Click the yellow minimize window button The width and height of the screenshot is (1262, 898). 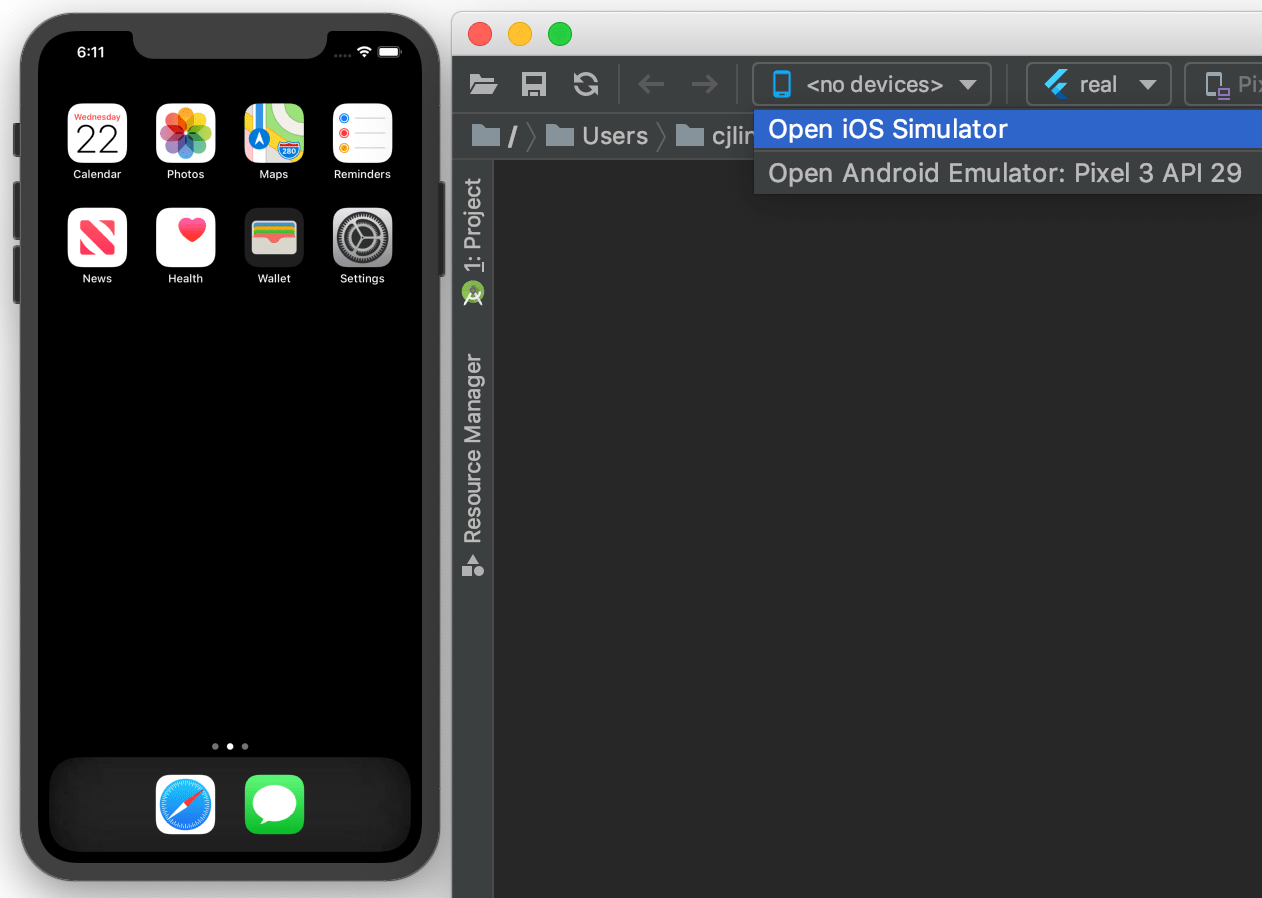520,34
